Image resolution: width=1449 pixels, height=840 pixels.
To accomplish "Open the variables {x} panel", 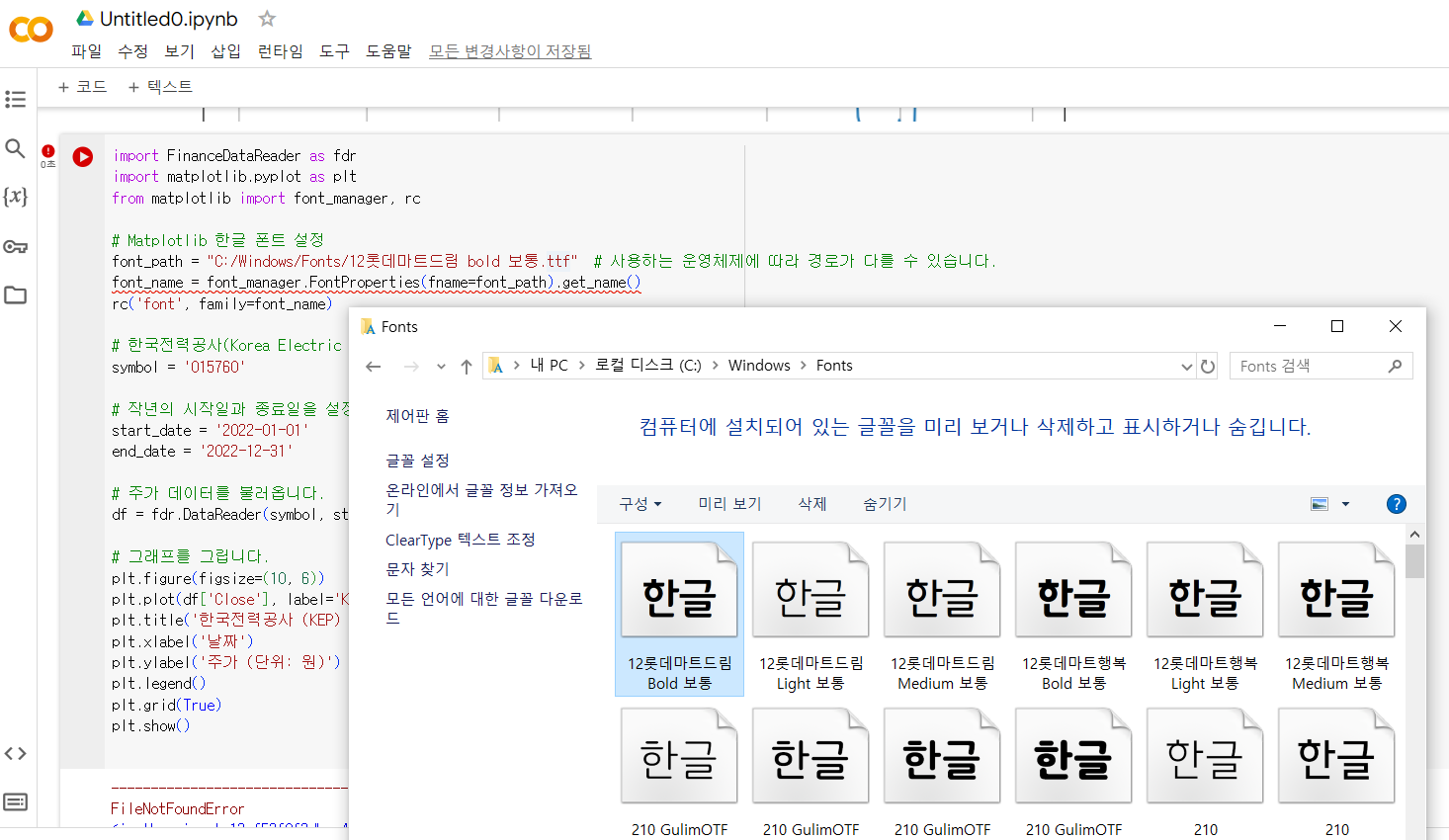I will (x=15, y=197).
